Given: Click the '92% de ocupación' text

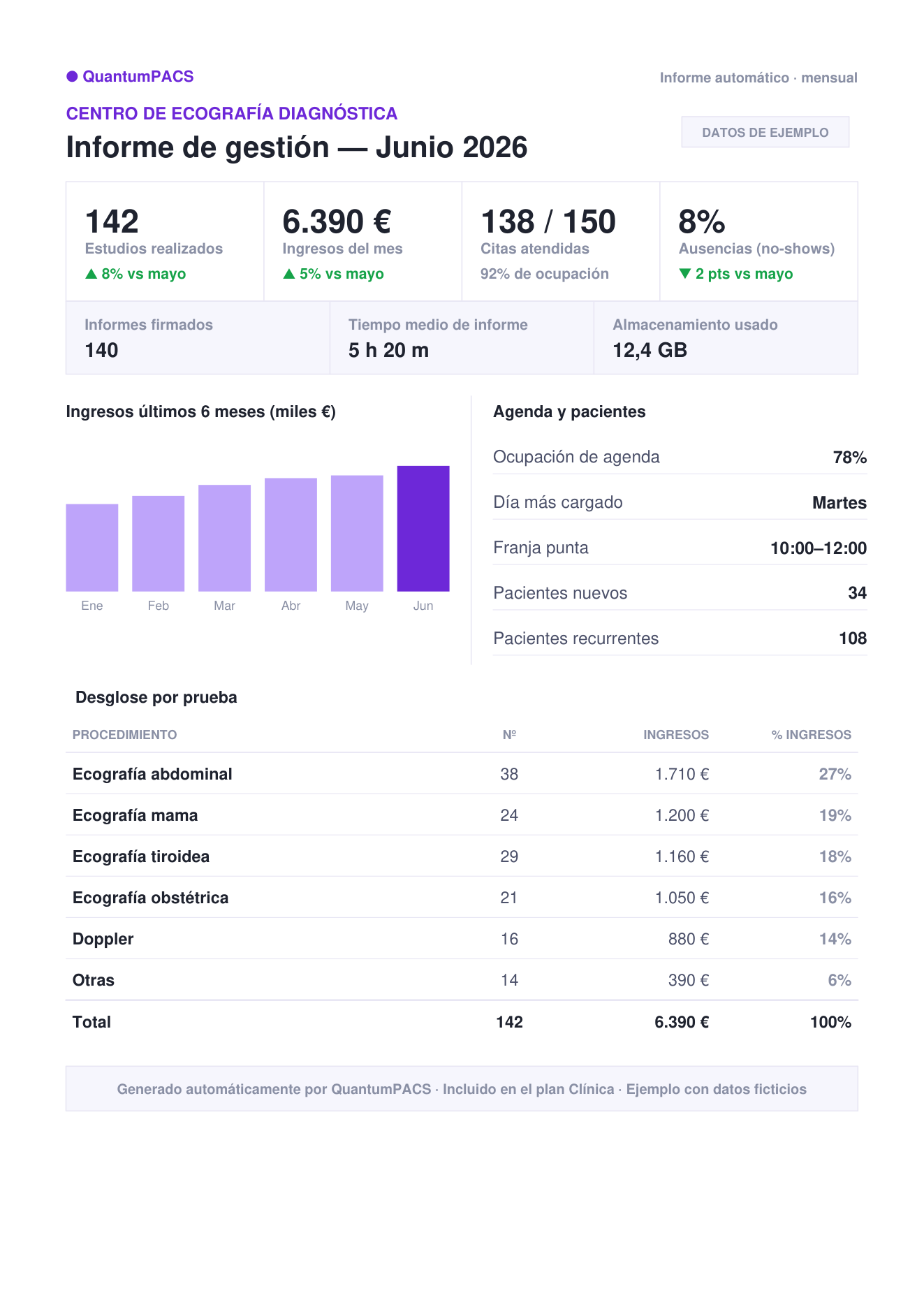Looking at the screenshot, I should click(545, 274).
